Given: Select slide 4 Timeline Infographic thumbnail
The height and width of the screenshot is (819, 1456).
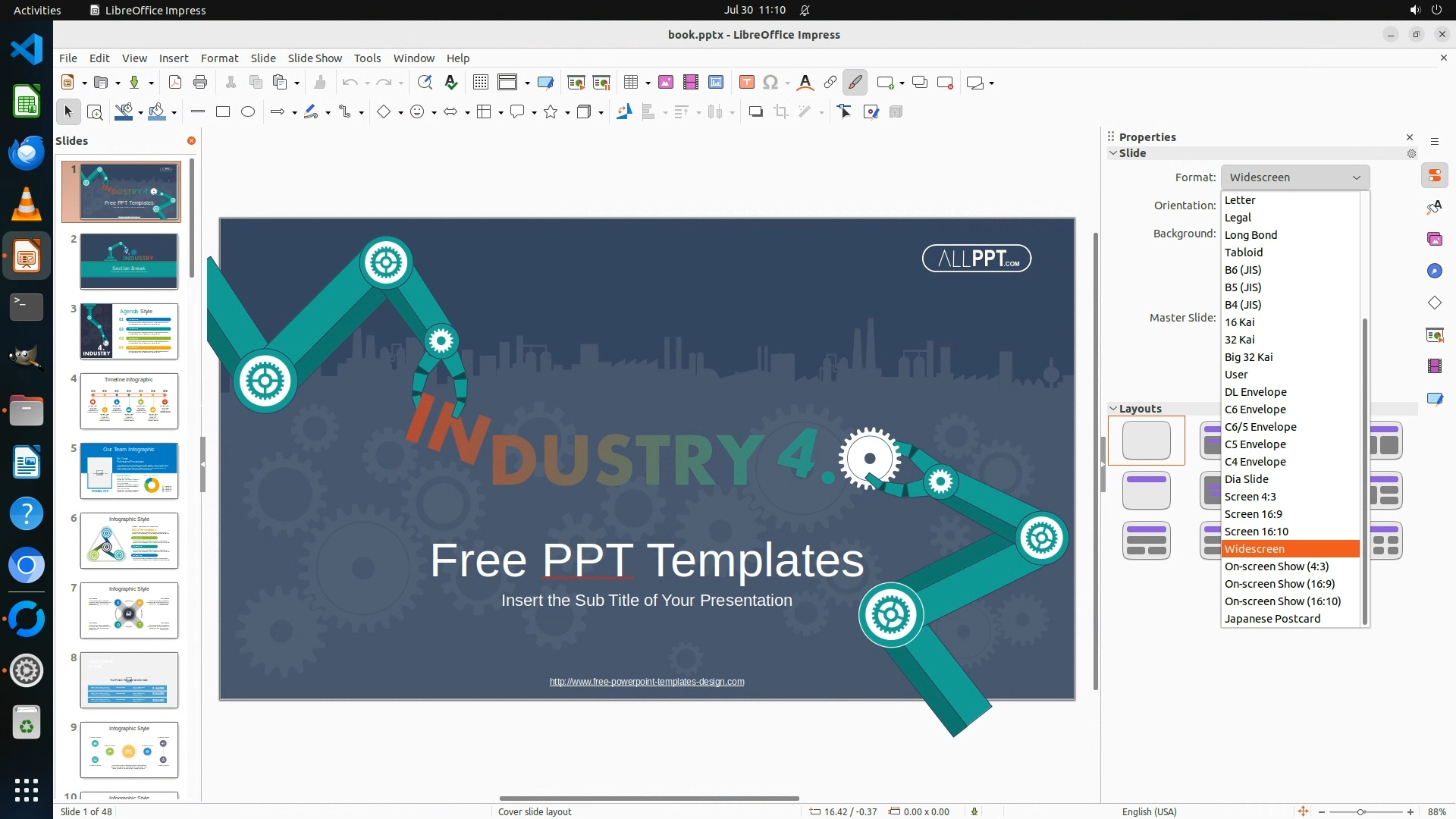Looking at the screenshot, I should pyautogui.click(x=129, y=401).
